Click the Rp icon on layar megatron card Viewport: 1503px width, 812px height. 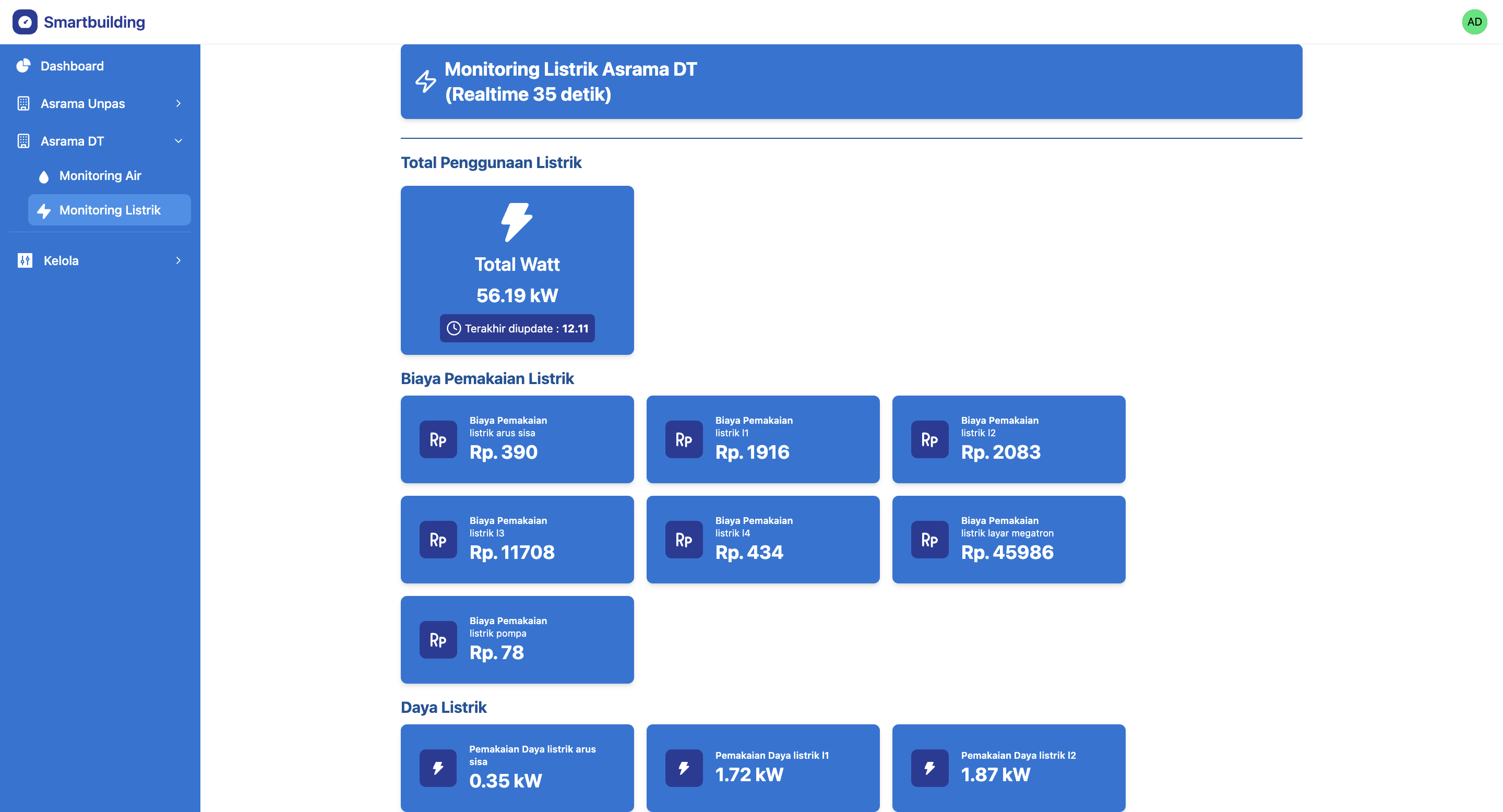(929, 540)
